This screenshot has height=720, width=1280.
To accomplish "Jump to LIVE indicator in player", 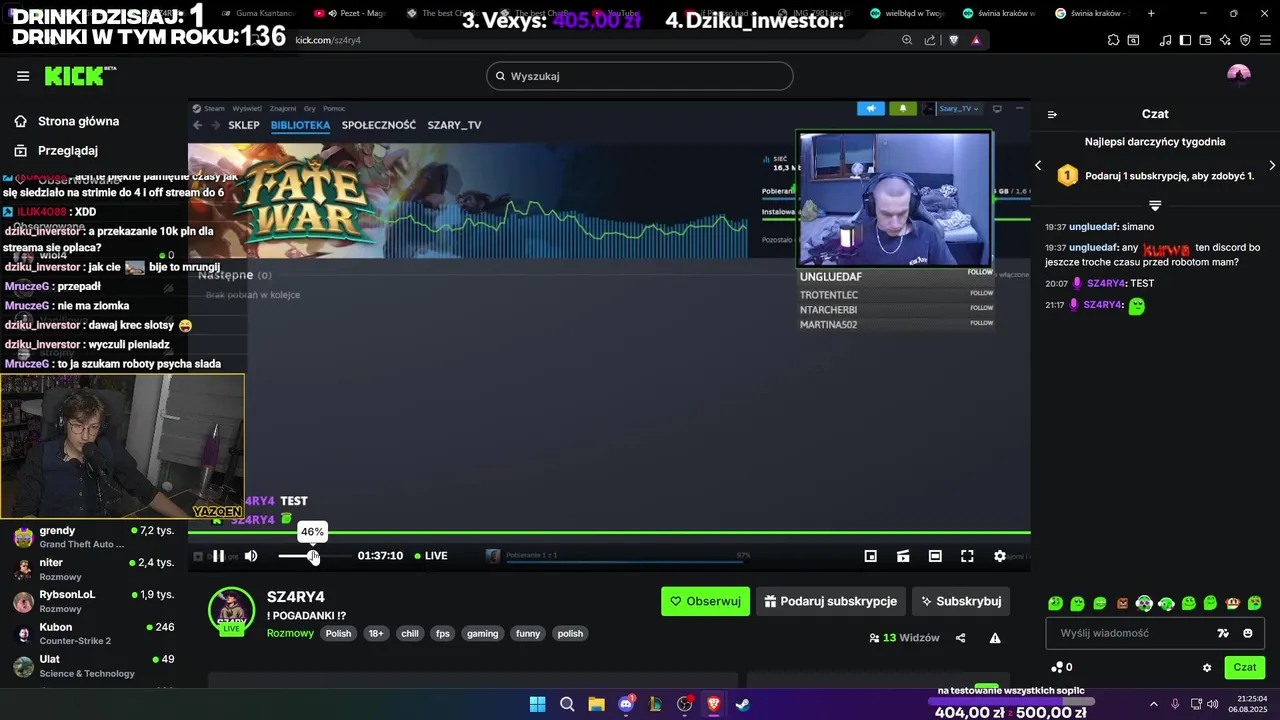I will (431, 556).
